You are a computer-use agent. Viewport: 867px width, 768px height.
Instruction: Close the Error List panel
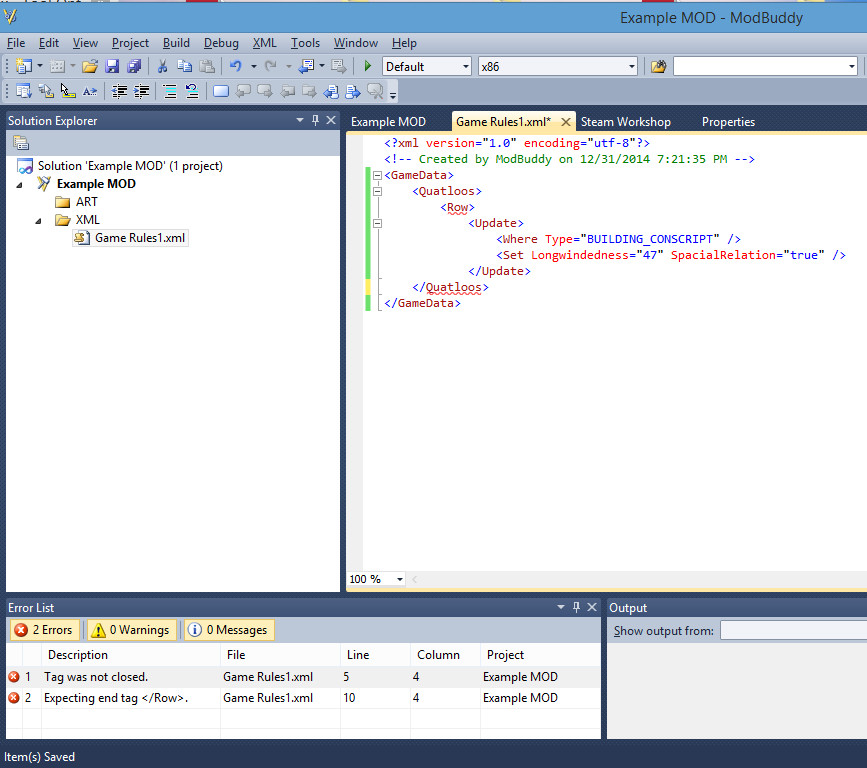tap(592, 607)
